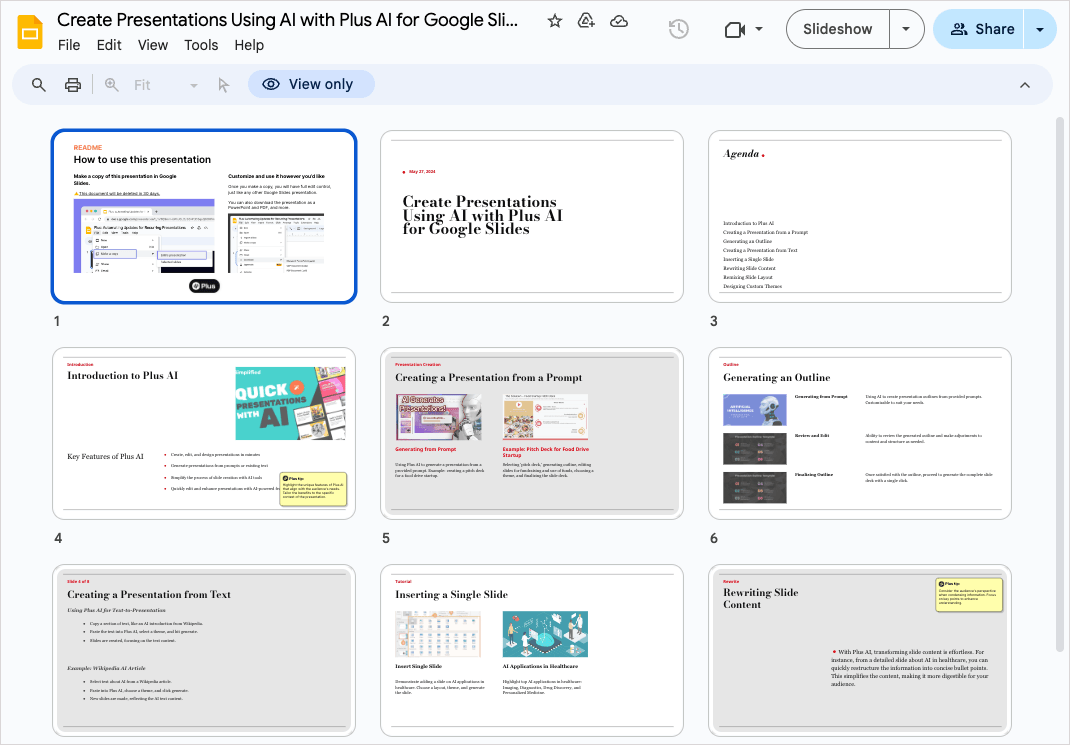Check cloud save status icon

[619, 21]
